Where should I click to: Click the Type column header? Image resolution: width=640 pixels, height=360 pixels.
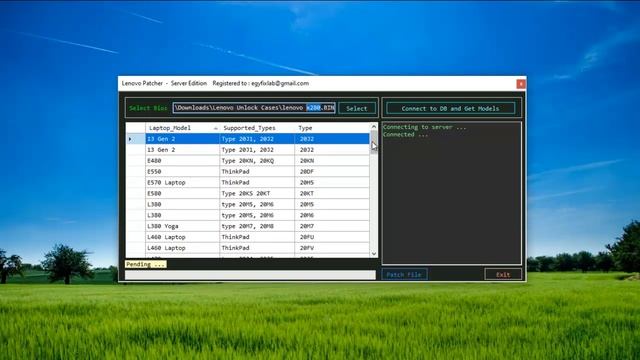(x=332, y=128)
